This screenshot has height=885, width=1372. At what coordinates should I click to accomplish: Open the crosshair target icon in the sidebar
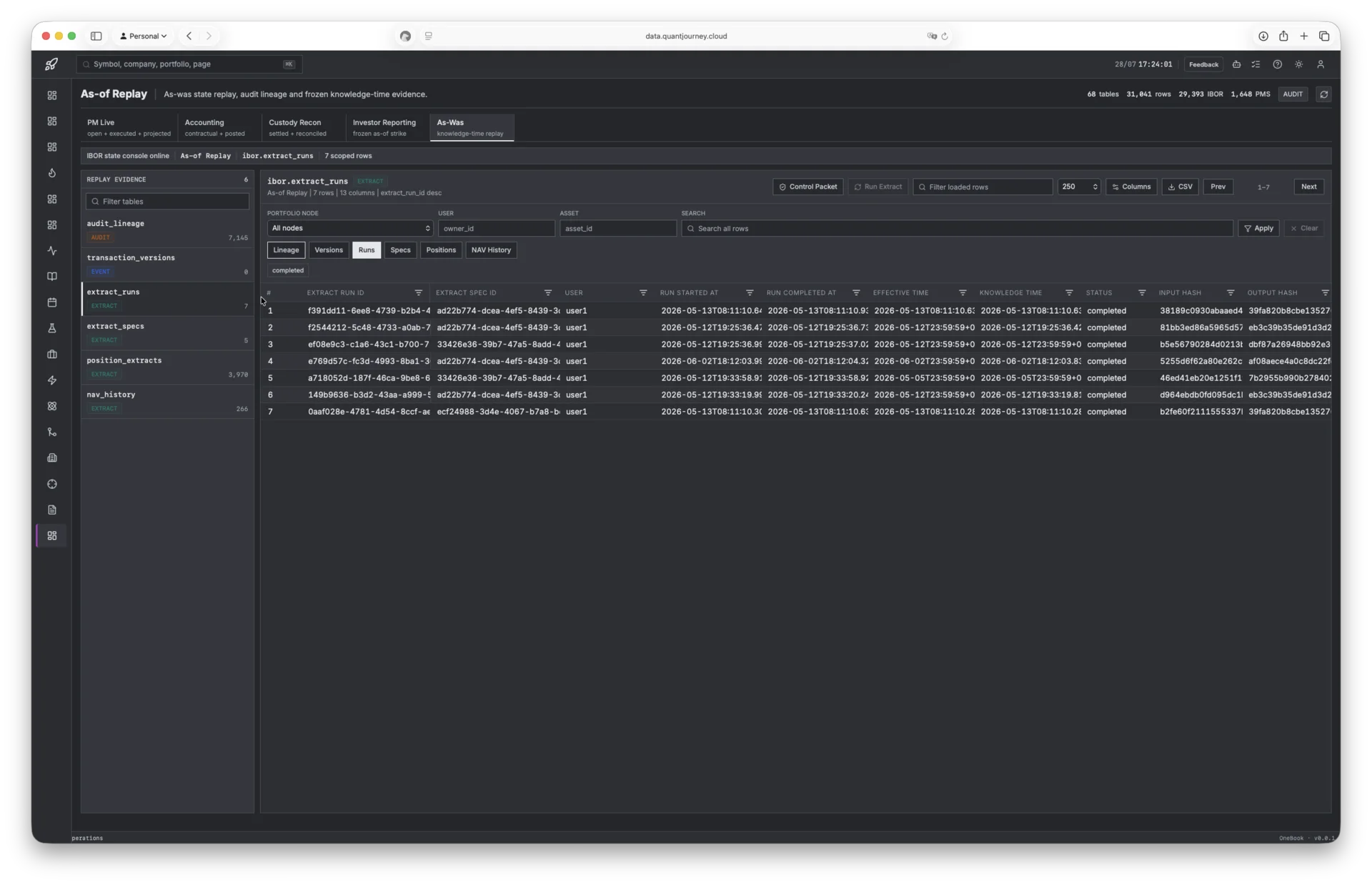tap(52, 484)
